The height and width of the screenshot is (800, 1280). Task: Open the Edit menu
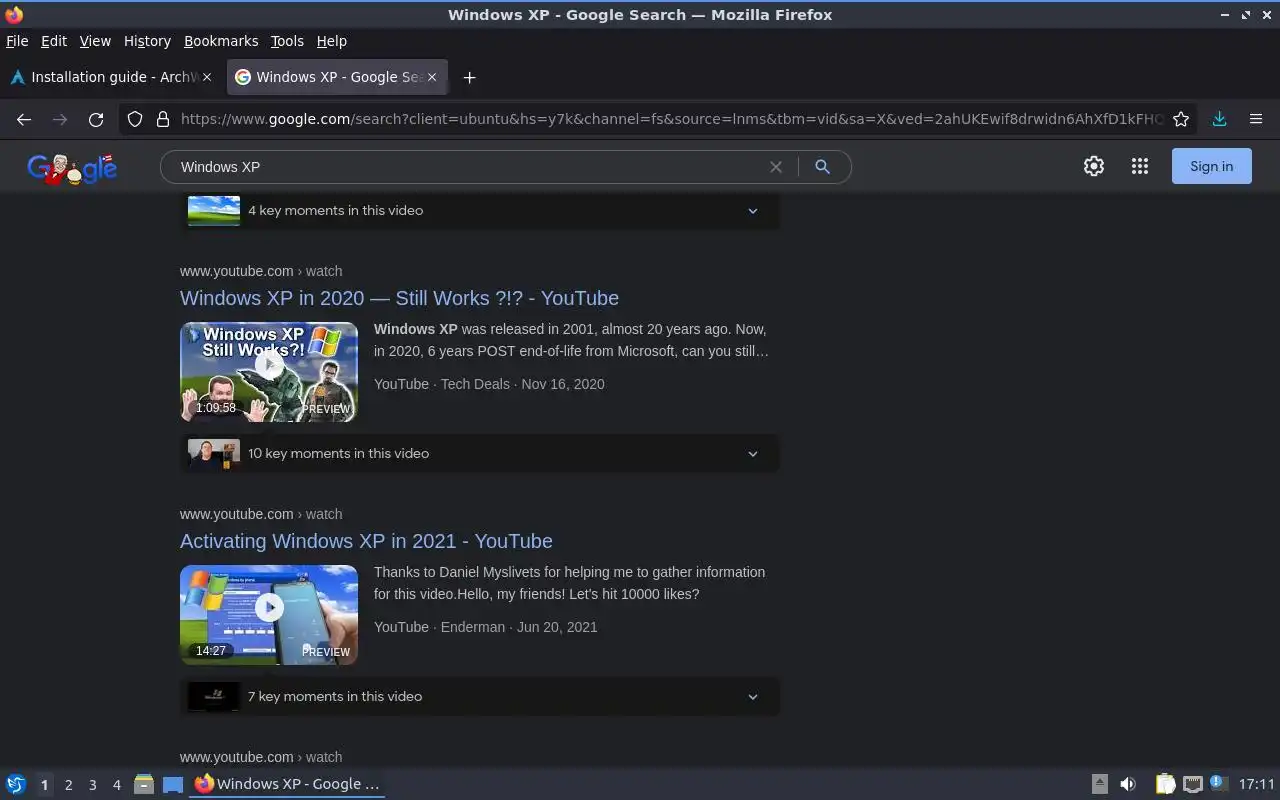[54, 41]
